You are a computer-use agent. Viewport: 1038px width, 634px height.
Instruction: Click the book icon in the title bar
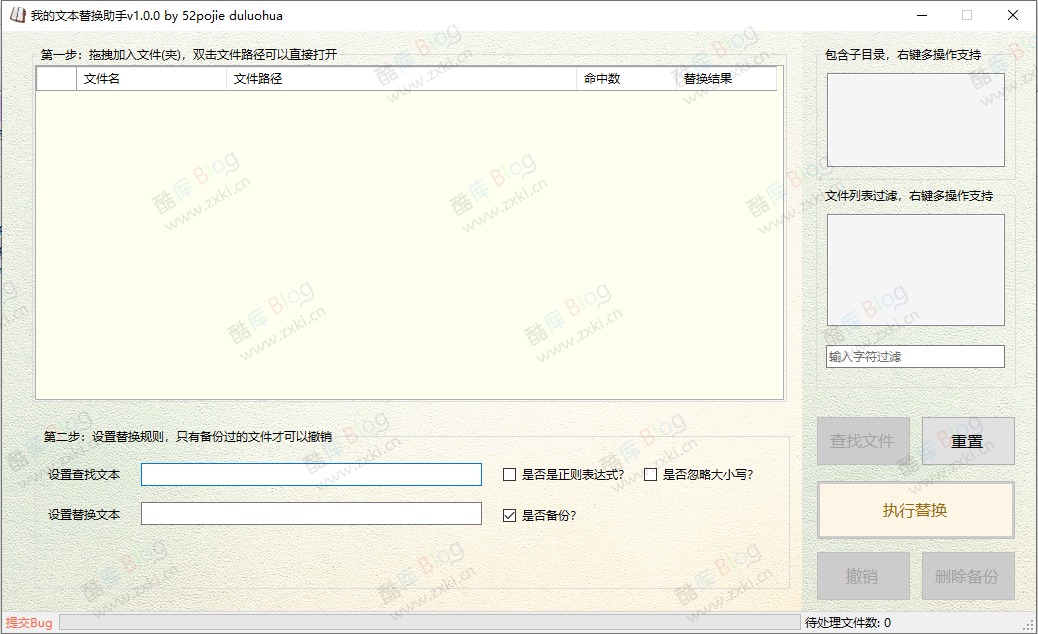click(x=15, y=15)
